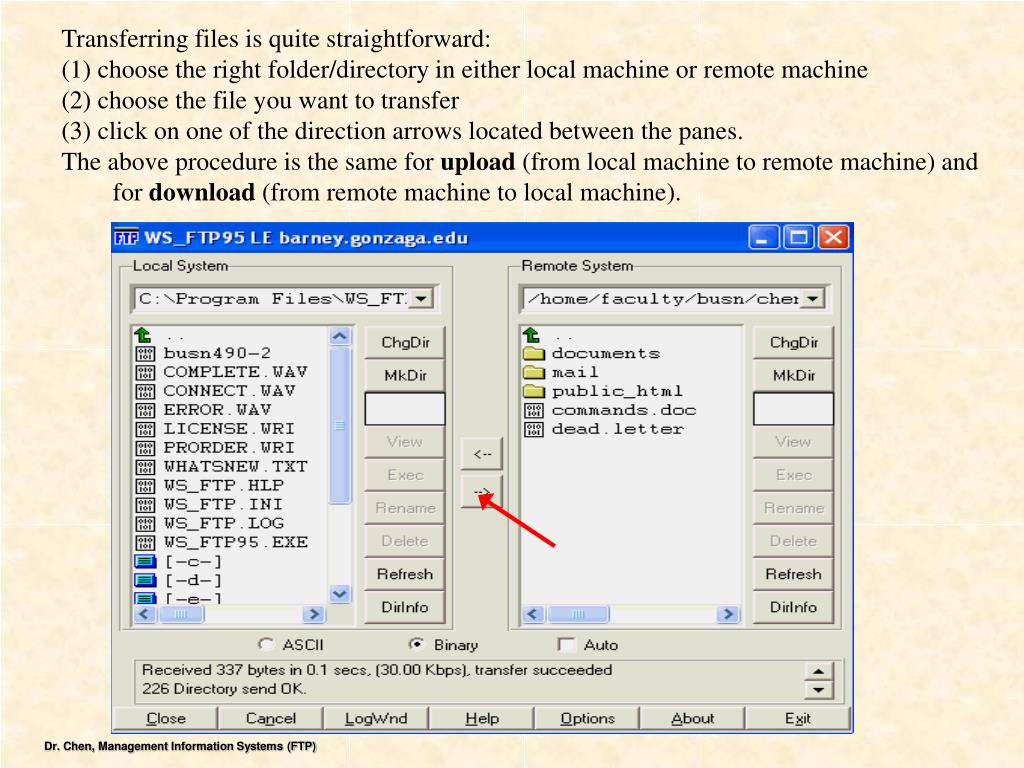
Task: Click the download left-arrow transfer button
Action: 481,454
